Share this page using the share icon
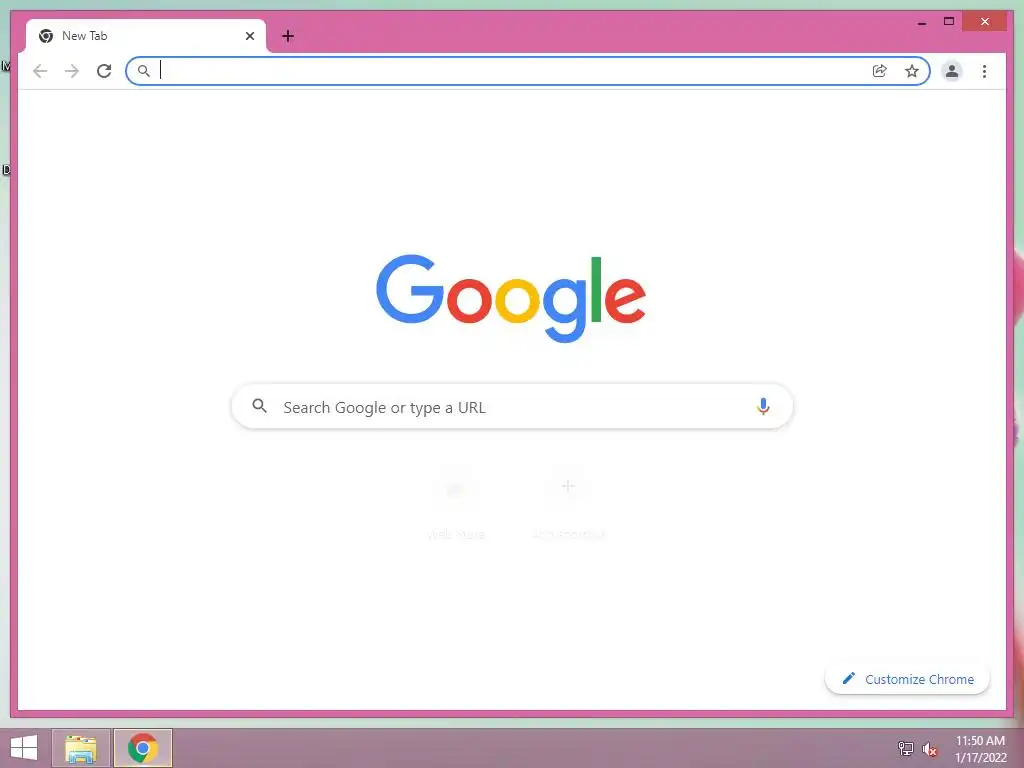 [880, 71]
